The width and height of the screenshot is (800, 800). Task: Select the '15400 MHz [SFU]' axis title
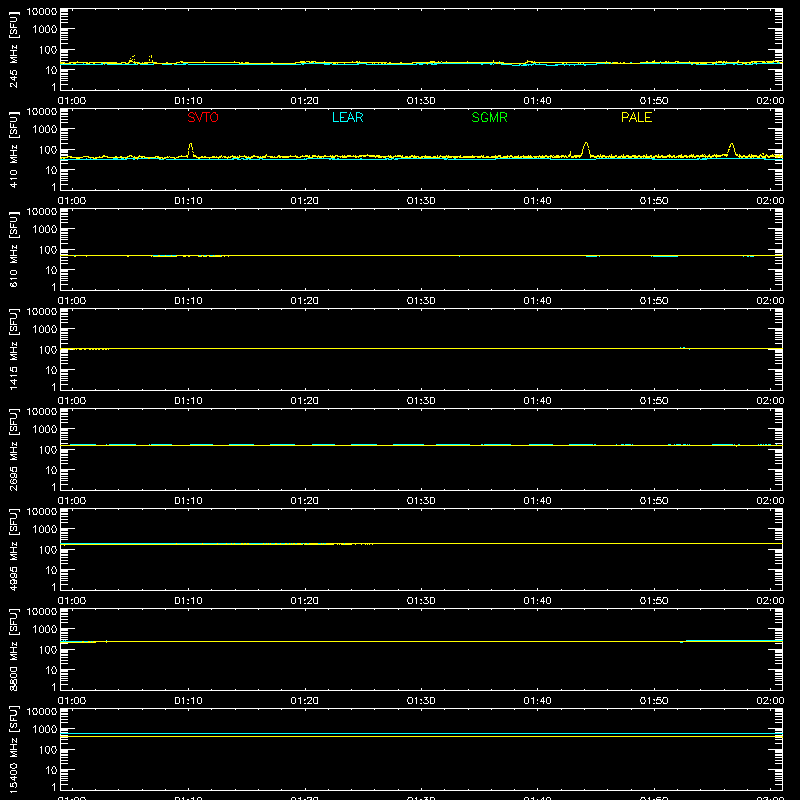[13, 749]
